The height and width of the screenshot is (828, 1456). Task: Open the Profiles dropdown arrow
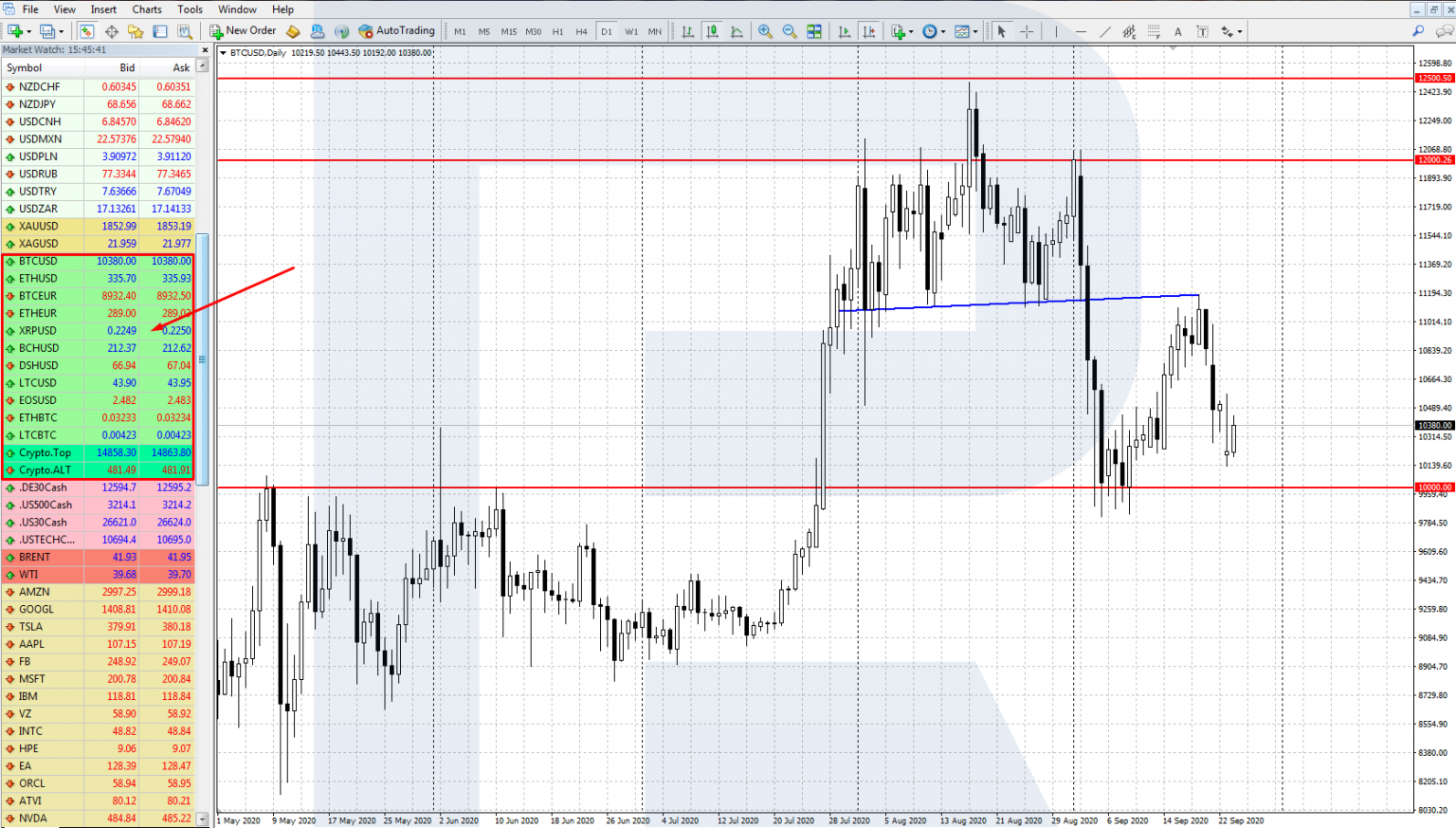(x=62, y=32)
